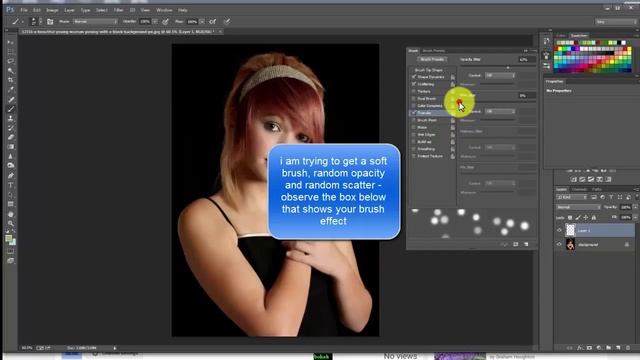Close the open document tab
The width and height of the screenshot is (640, 360).
[220, 31]
